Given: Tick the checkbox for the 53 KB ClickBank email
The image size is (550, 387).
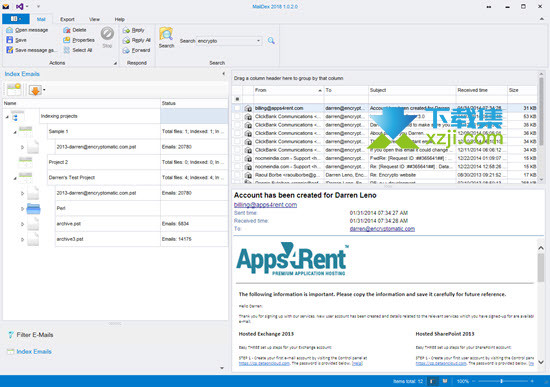Looking at the screenshot, I should tap(237, 116).
